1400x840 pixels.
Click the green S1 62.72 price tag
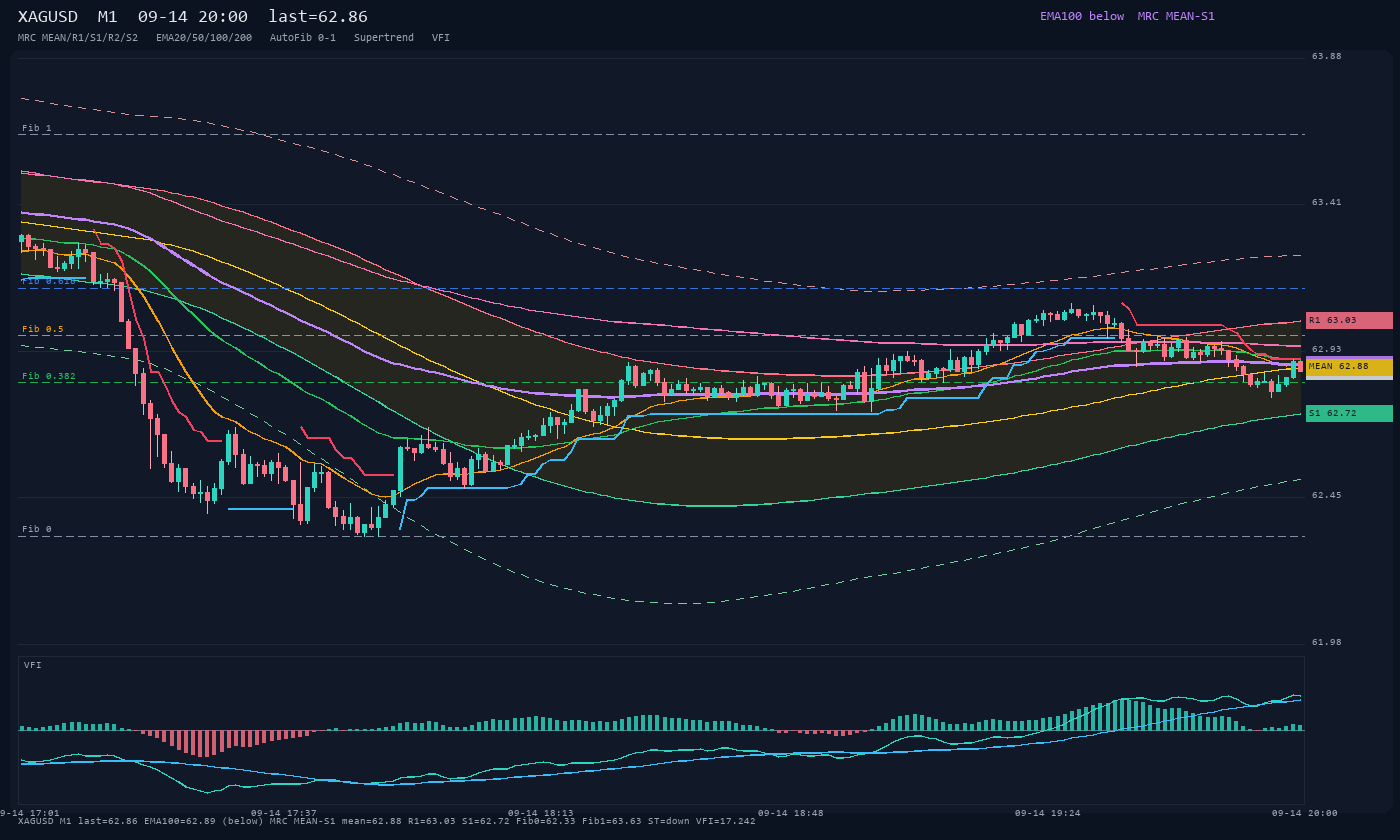(1349, 413)
